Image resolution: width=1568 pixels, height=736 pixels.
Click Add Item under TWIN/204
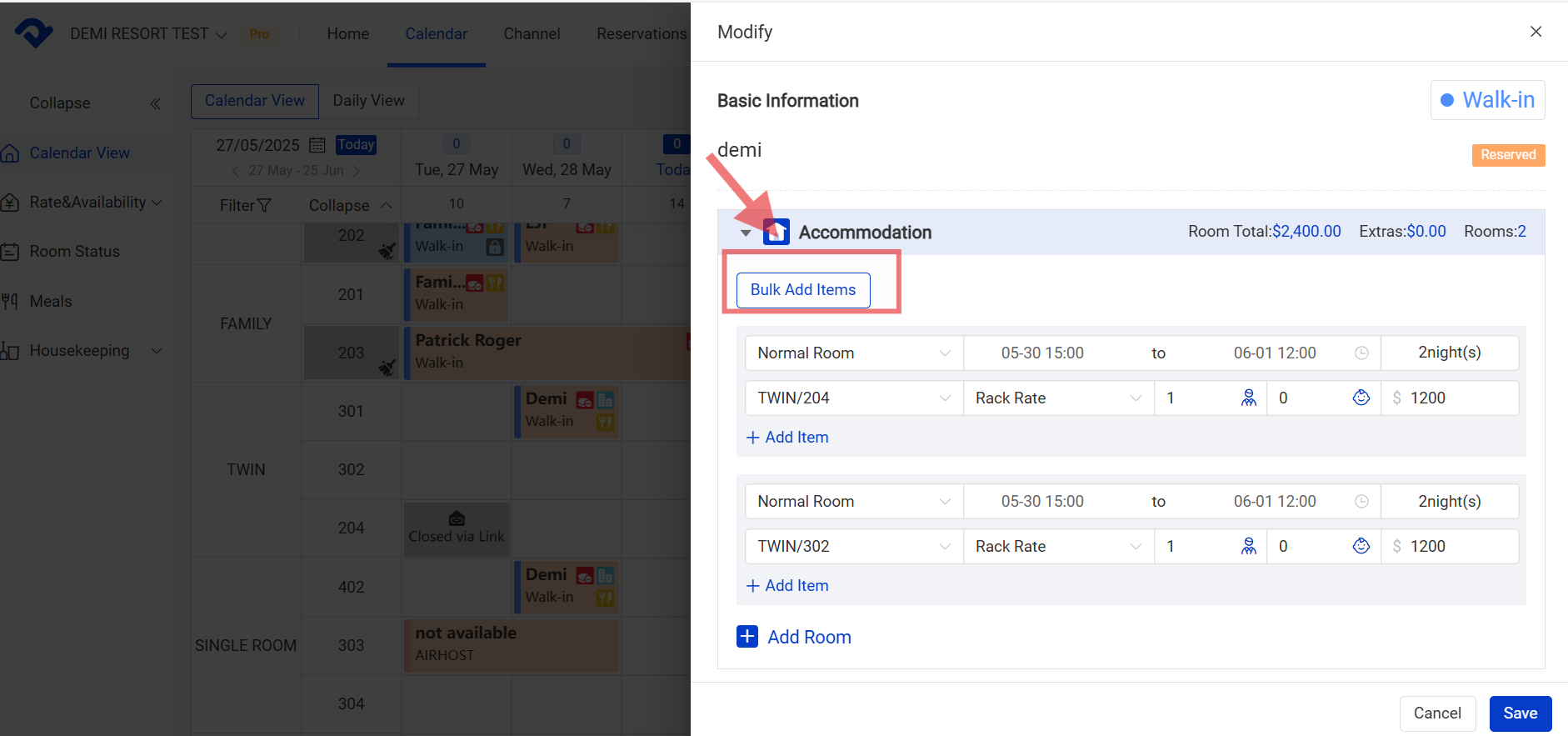787,438
